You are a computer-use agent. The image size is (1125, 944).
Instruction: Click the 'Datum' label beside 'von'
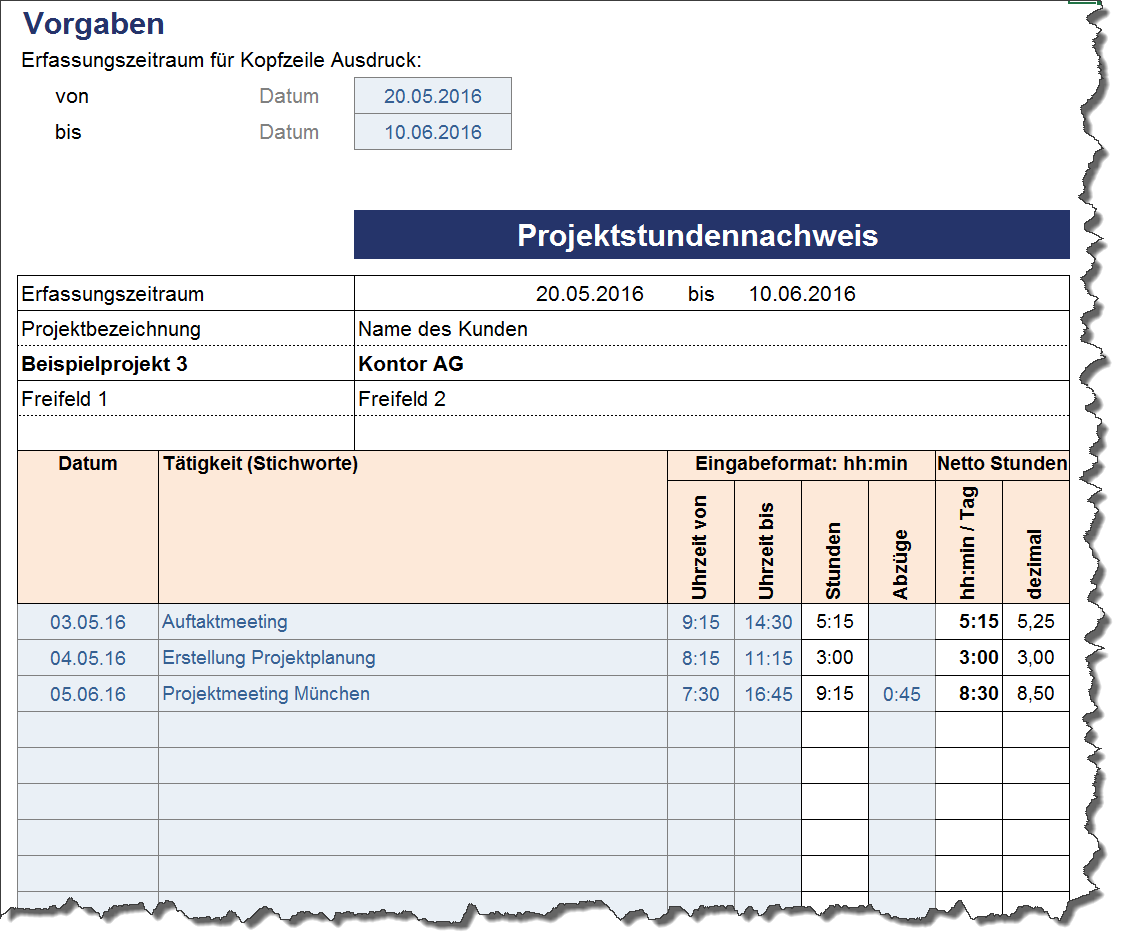[x=289, y=96]
